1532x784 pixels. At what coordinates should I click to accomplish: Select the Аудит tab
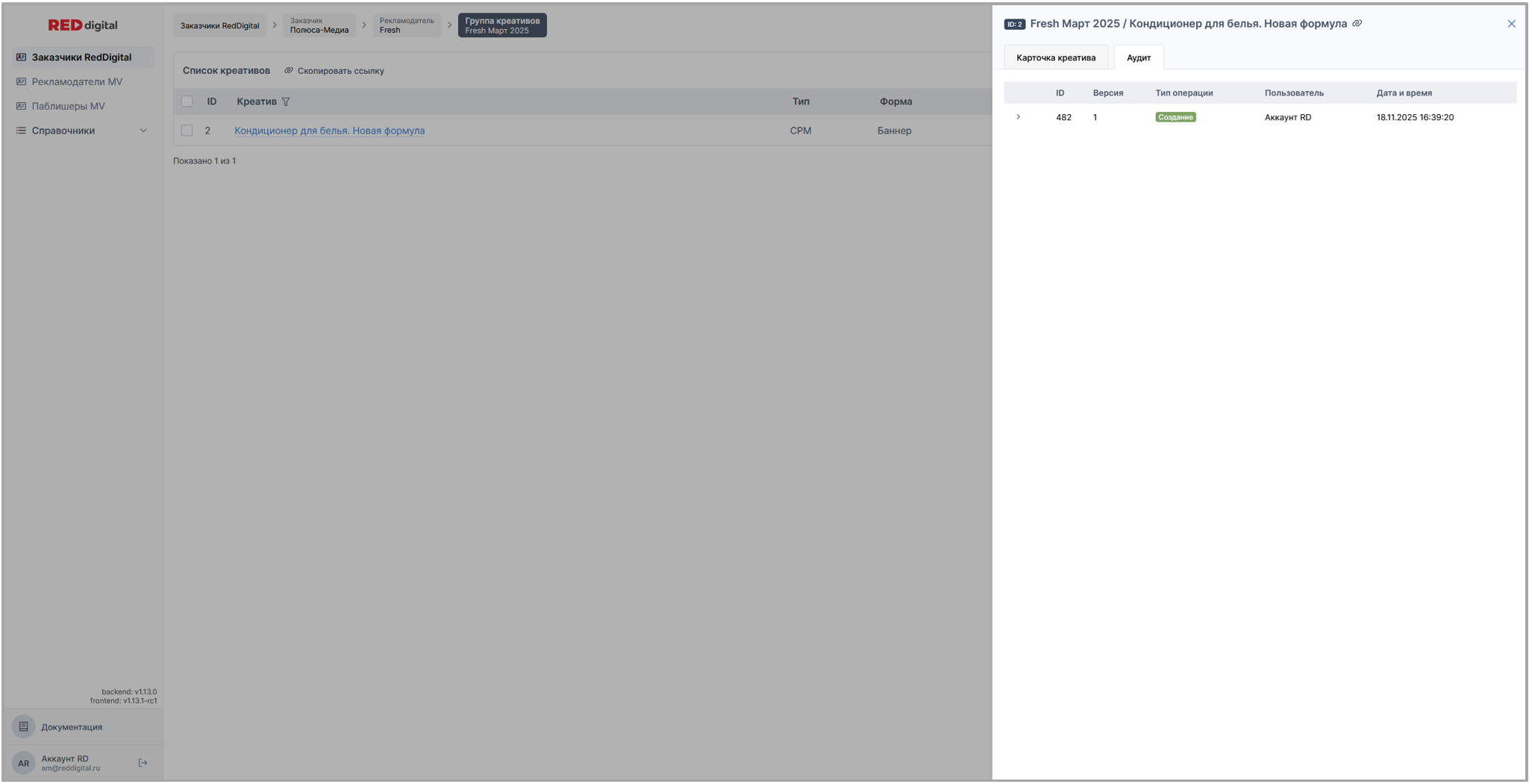coord(1138,57)
